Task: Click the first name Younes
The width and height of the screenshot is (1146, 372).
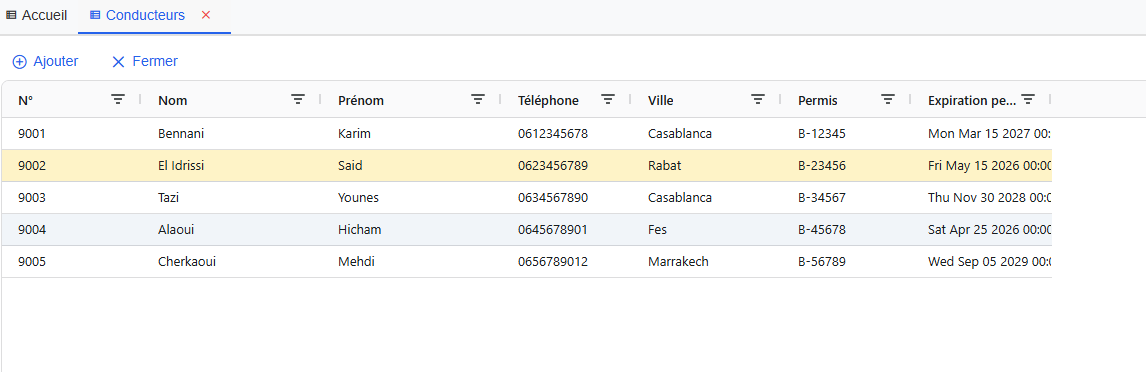Action: click(x=358, y=198)
